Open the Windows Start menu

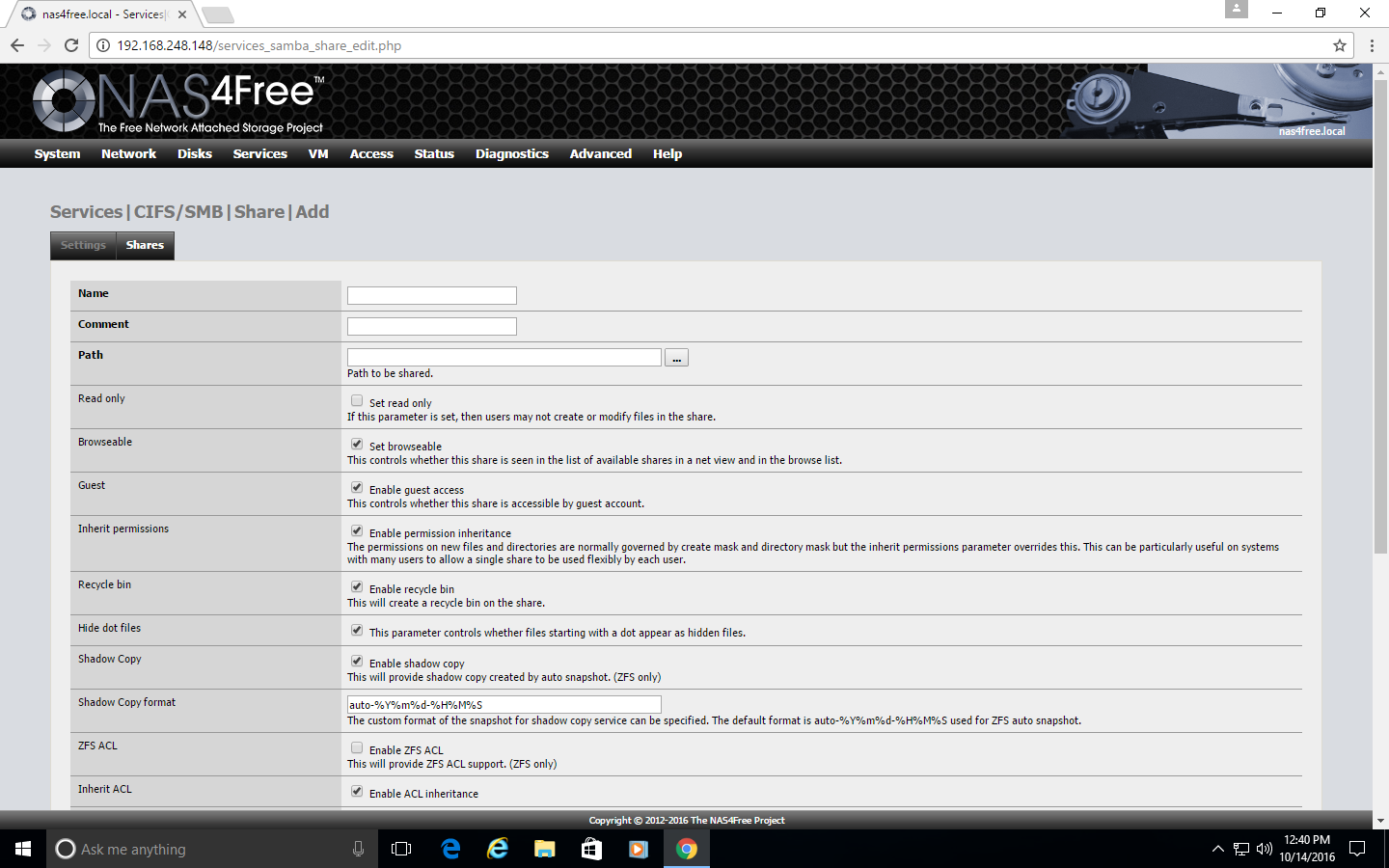(23, 849)
